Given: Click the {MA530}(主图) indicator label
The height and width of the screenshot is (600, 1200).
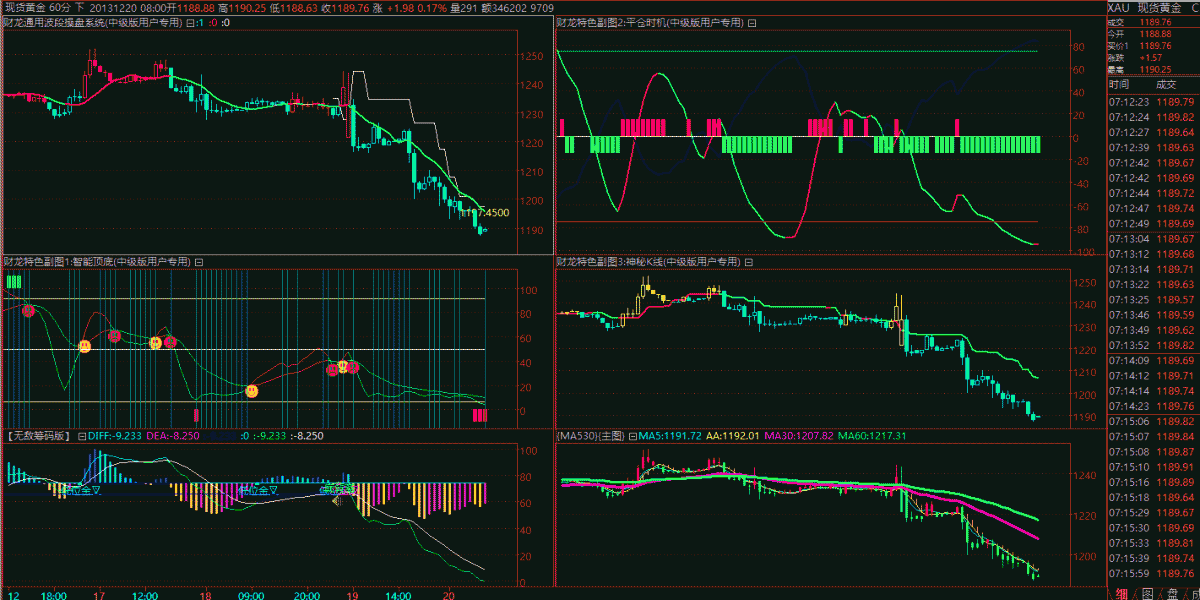Looking at the screenshot, I should pyautogui.click(x=590, y=436).
